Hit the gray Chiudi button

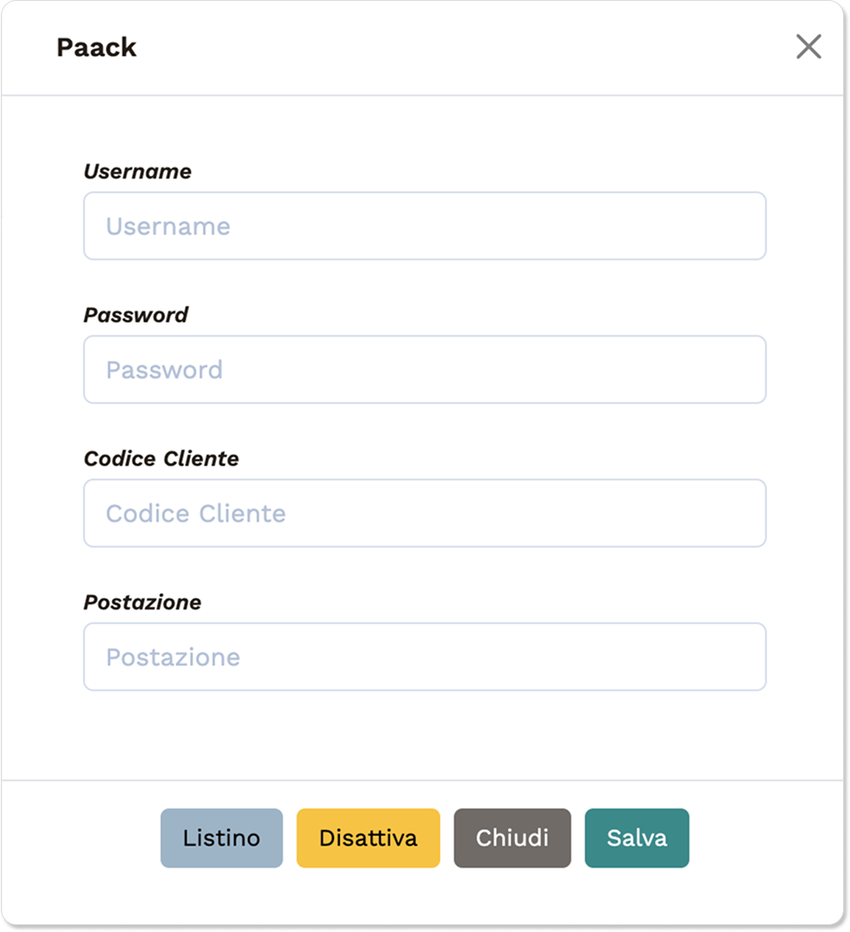tap(512, 838)
